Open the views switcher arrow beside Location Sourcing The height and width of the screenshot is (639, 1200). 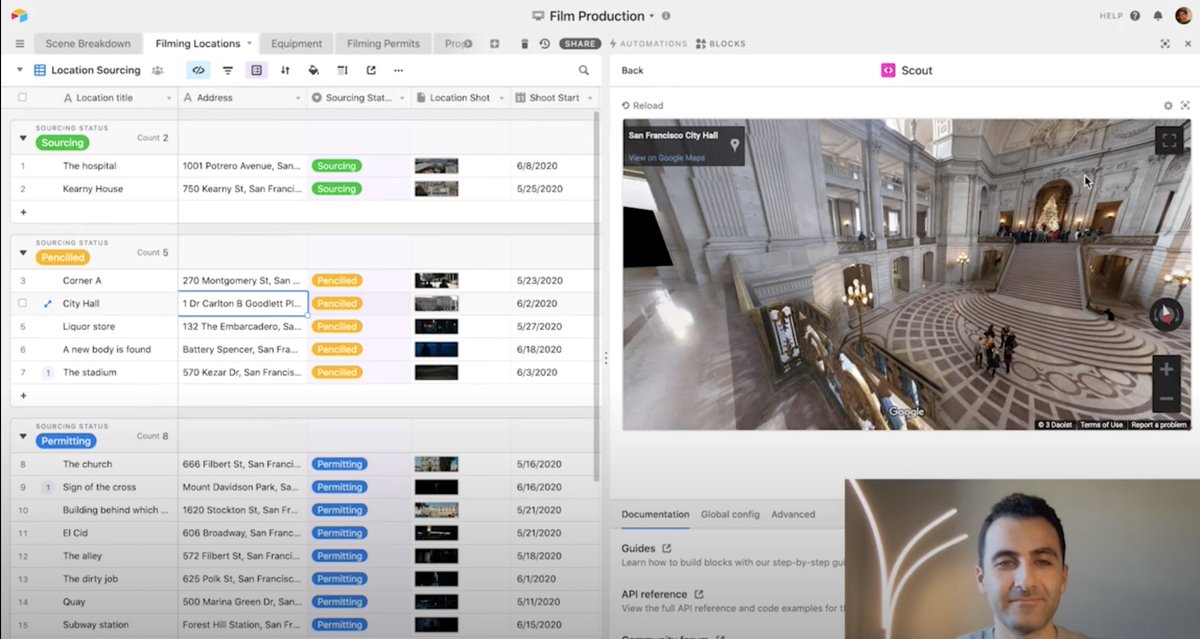[x=19, y=70]
